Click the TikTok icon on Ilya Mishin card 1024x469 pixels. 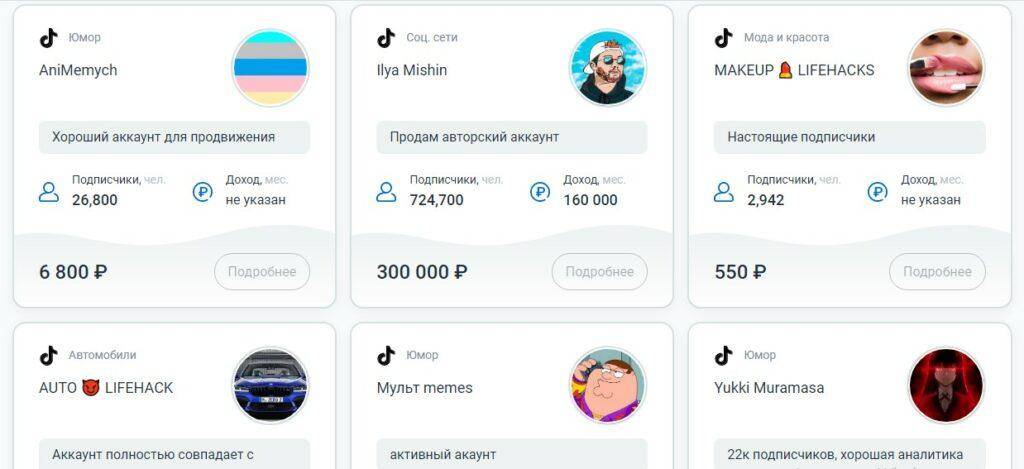386,38
